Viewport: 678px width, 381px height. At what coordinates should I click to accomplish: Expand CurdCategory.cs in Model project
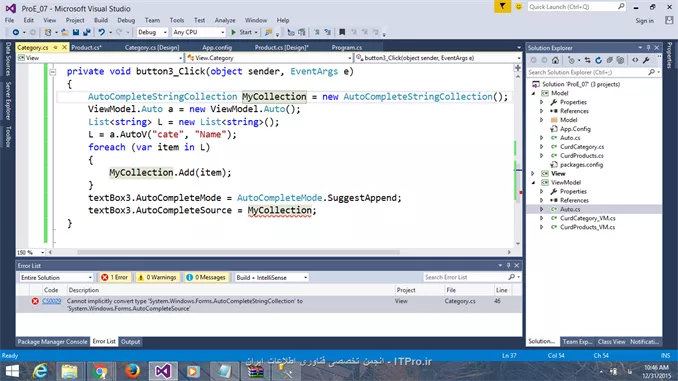(x=541, y=147)
